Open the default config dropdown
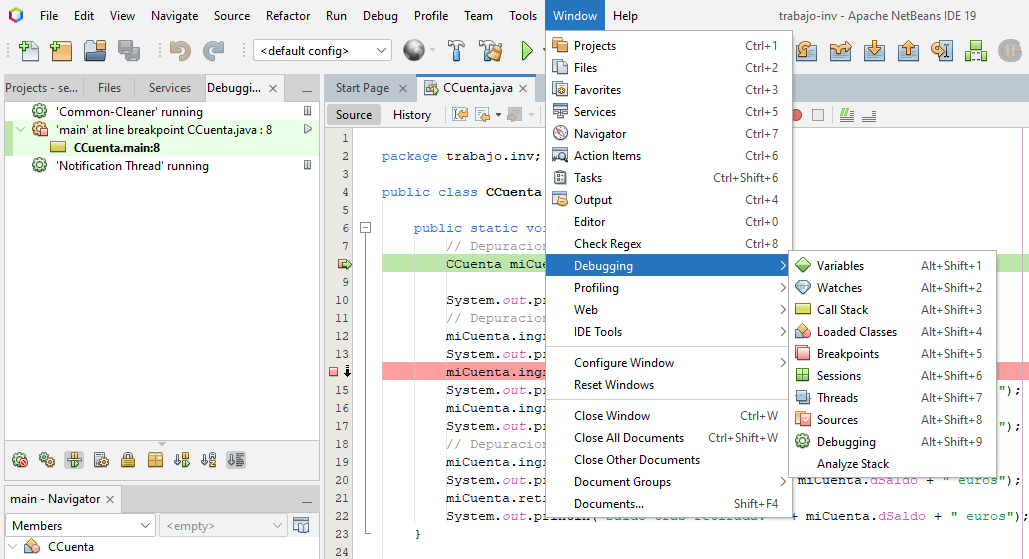 [x=322, y=50]
